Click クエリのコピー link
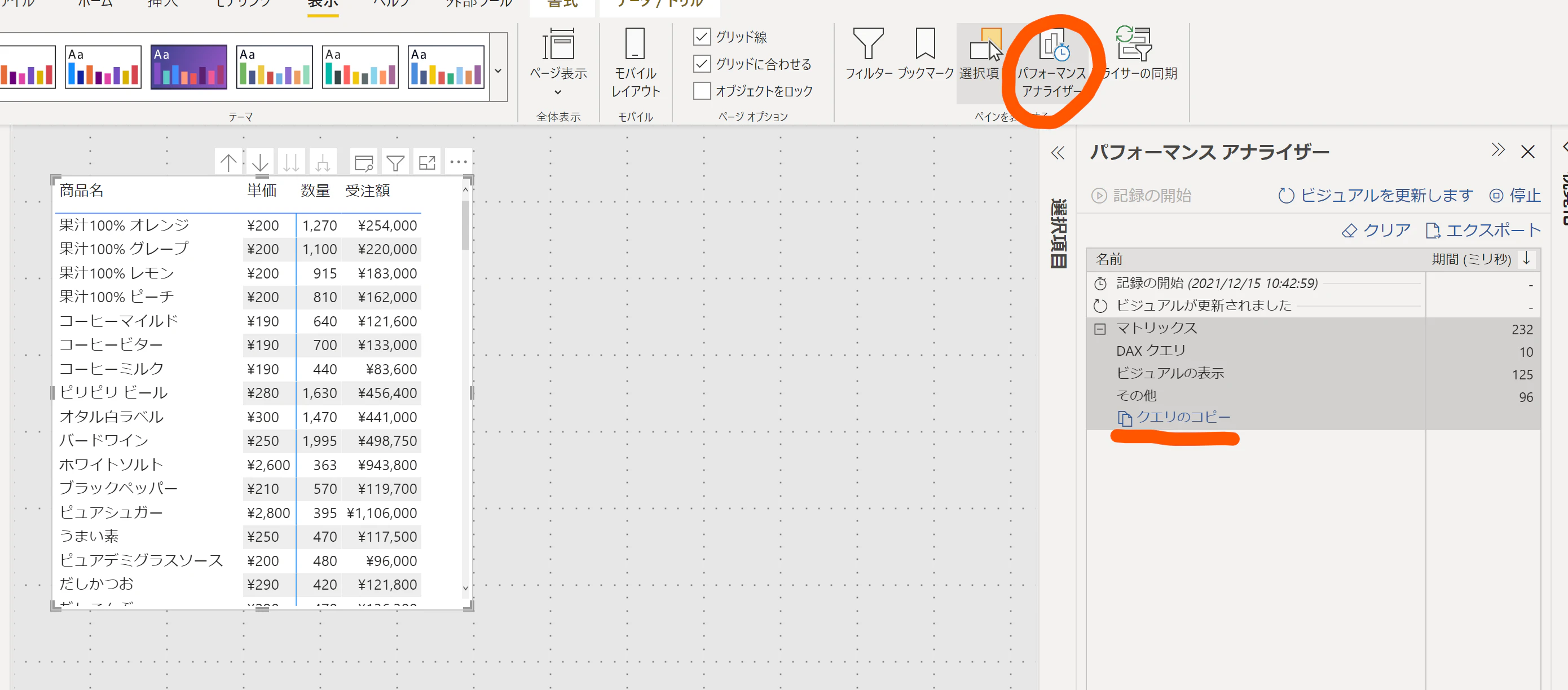Image resolution: width=1568 pixels, height=690 pixels. pyautogui.click(x=1183, y=417)
